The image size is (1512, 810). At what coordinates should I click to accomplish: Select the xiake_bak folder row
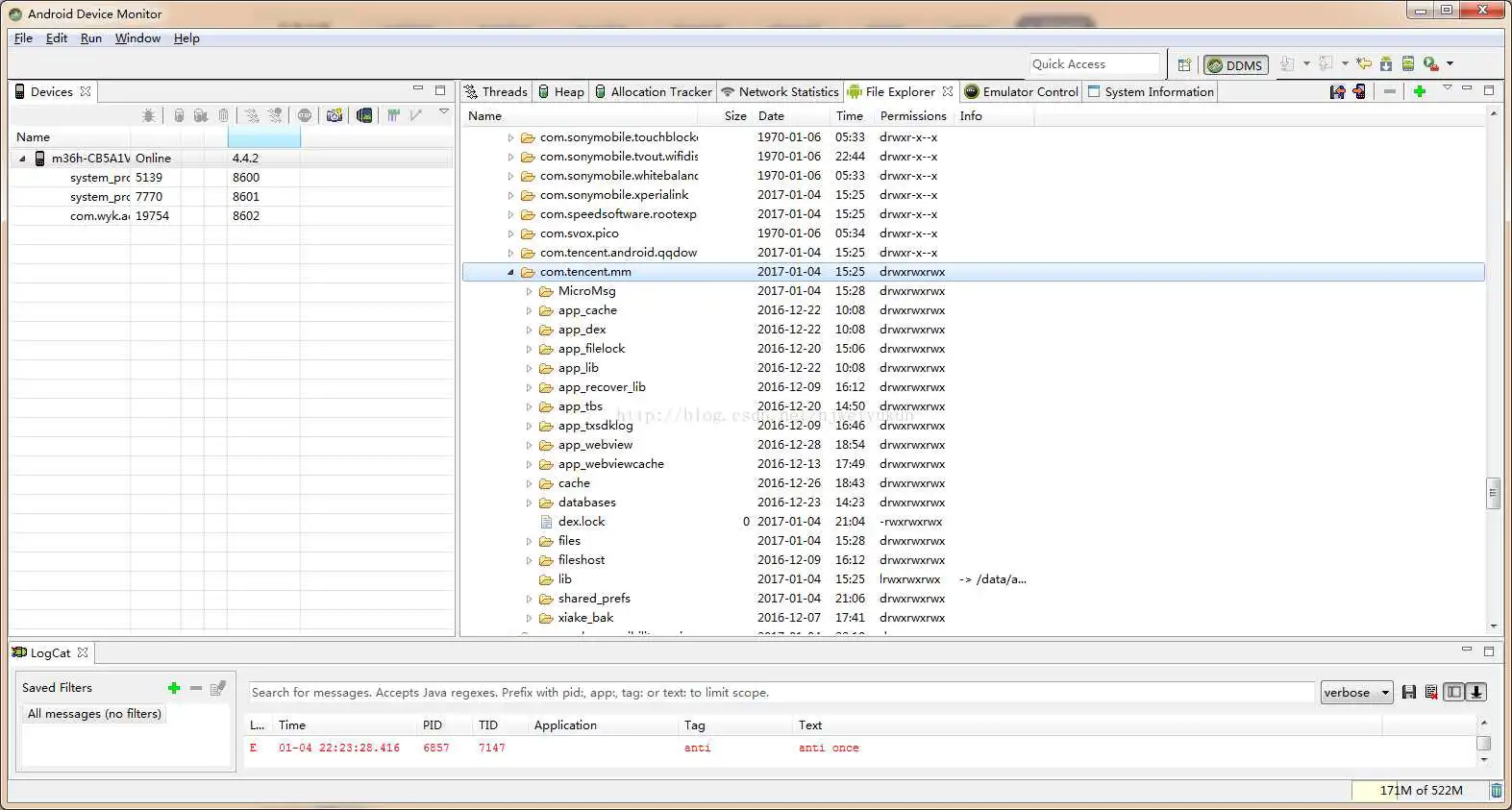click(974, 618)
